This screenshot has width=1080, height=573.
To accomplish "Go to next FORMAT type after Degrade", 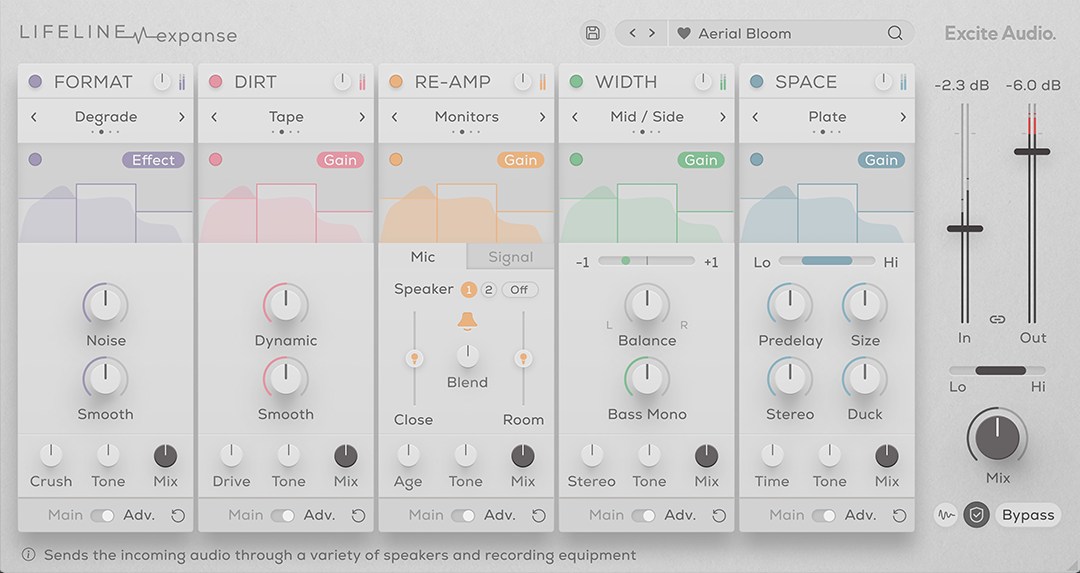I will 181,117.
